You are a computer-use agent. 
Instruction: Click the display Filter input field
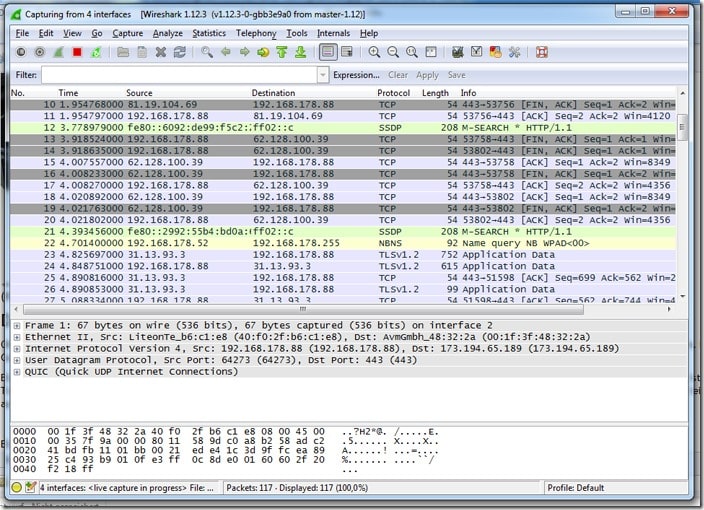(x=180, y=75)
